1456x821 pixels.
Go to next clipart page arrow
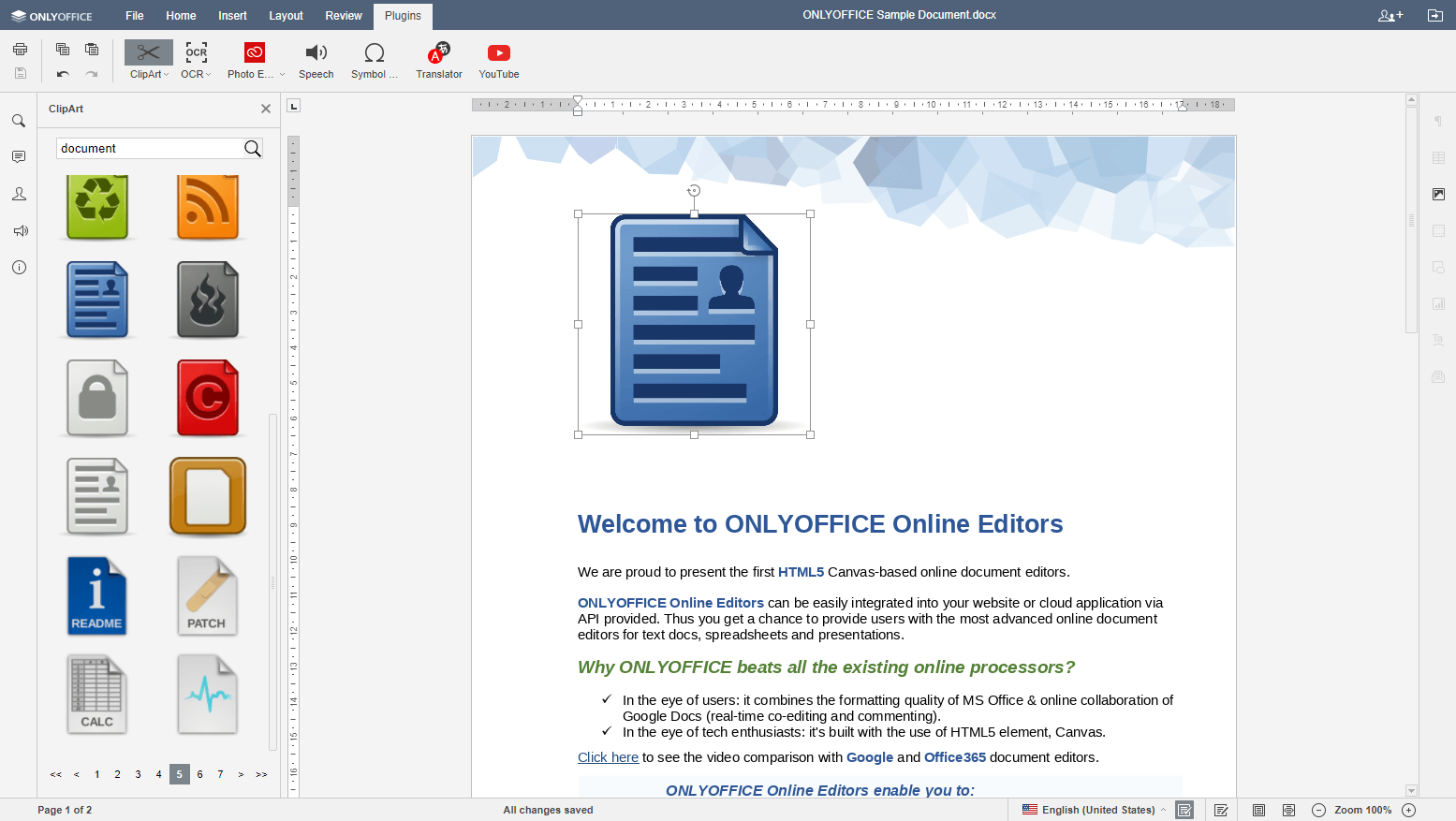pos(241,774)
